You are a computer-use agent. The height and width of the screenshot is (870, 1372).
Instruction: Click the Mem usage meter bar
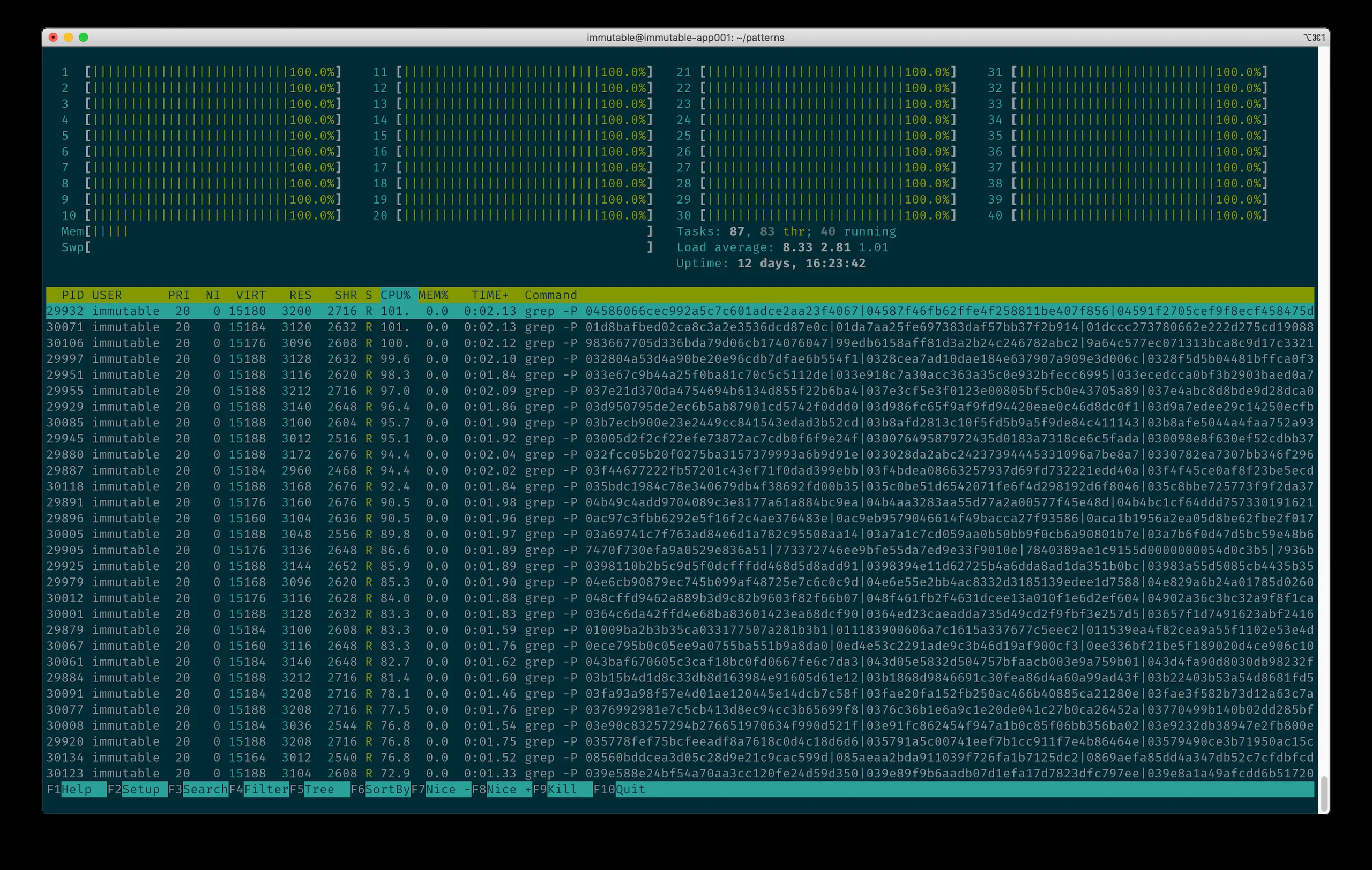click(x=357, y=231)
